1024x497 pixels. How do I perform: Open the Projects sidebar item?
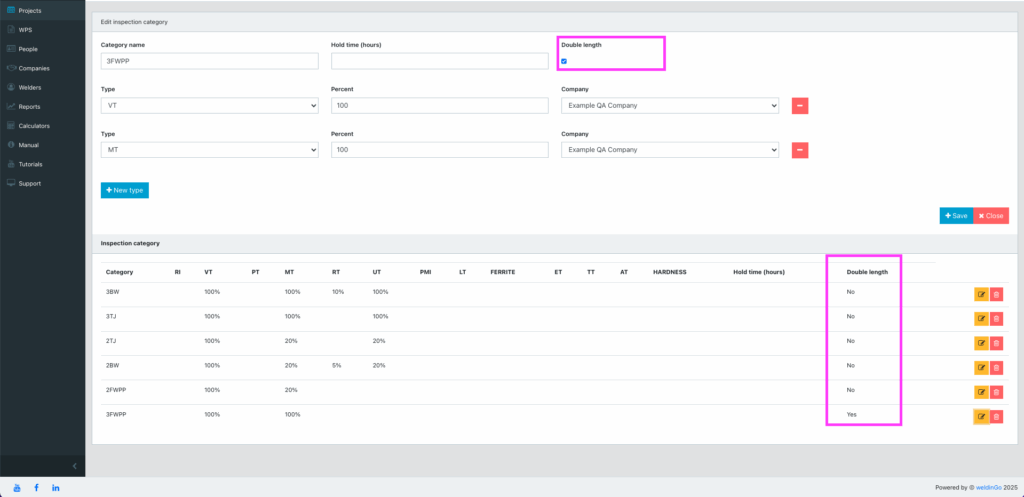(42, 10)
